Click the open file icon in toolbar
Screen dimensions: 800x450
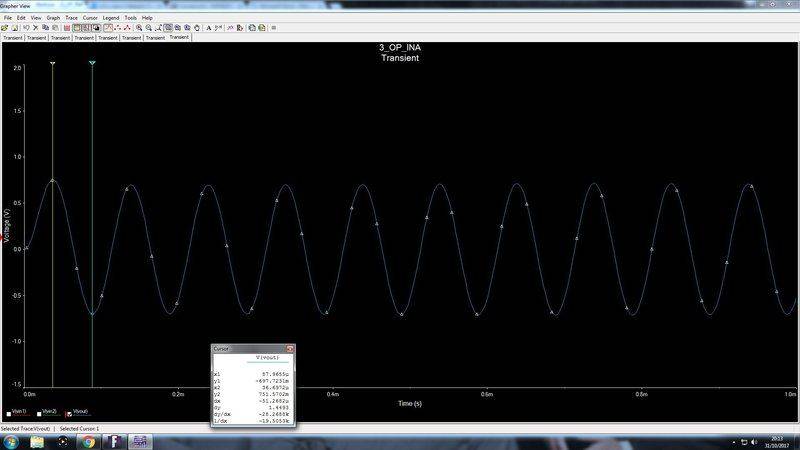click(x=5, y=28)
